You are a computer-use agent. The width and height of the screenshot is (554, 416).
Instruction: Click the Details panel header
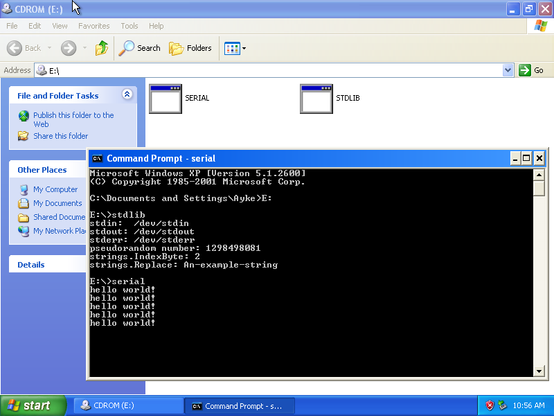(47, 264)
